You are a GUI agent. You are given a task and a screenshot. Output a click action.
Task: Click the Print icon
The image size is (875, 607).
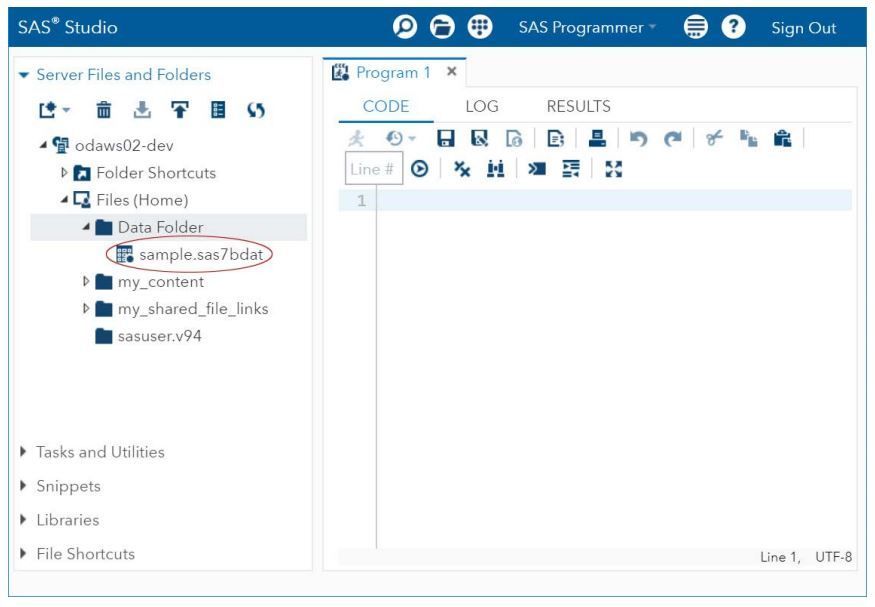(x=597, y=138)
